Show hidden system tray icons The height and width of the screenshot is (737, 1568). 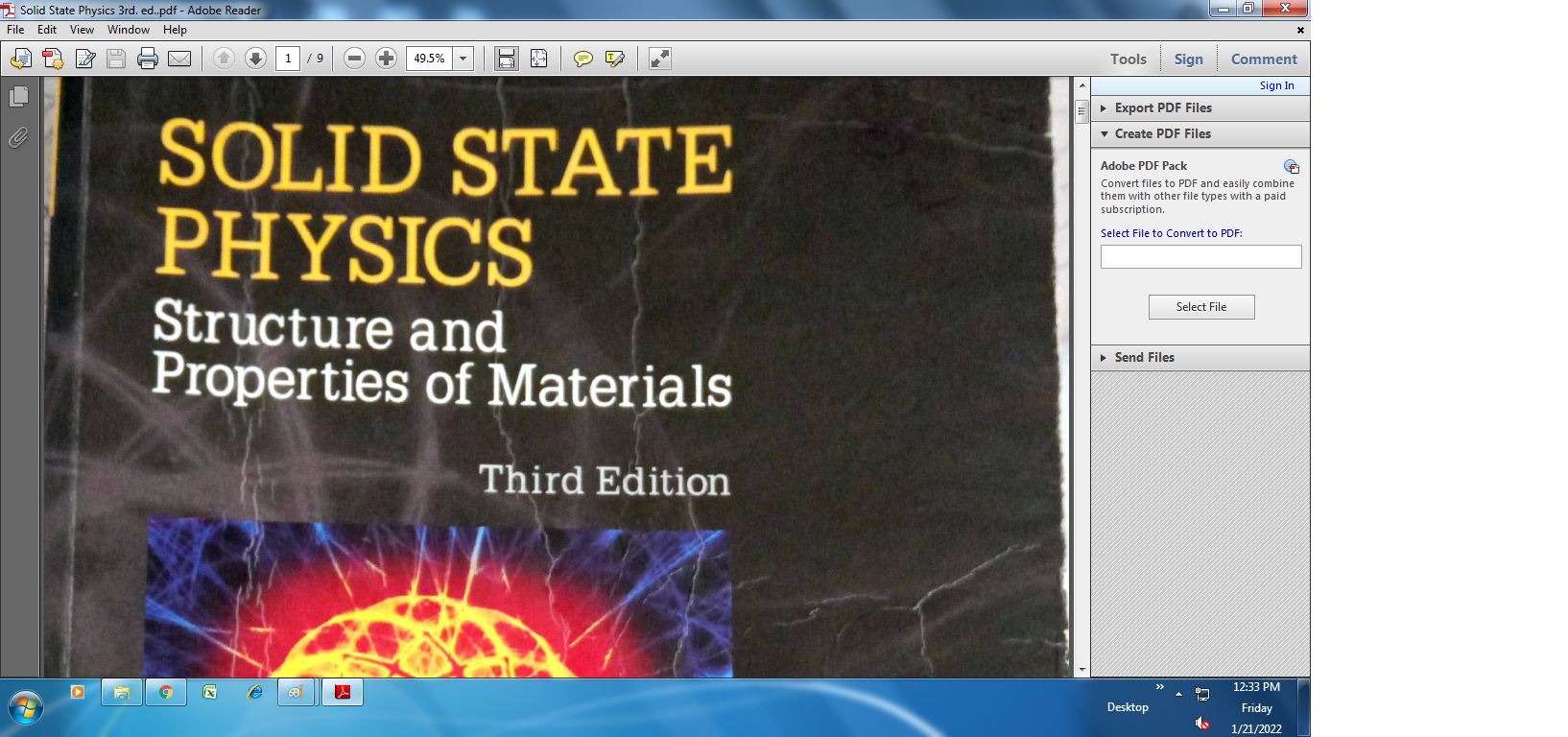(x=1178, y=694)
